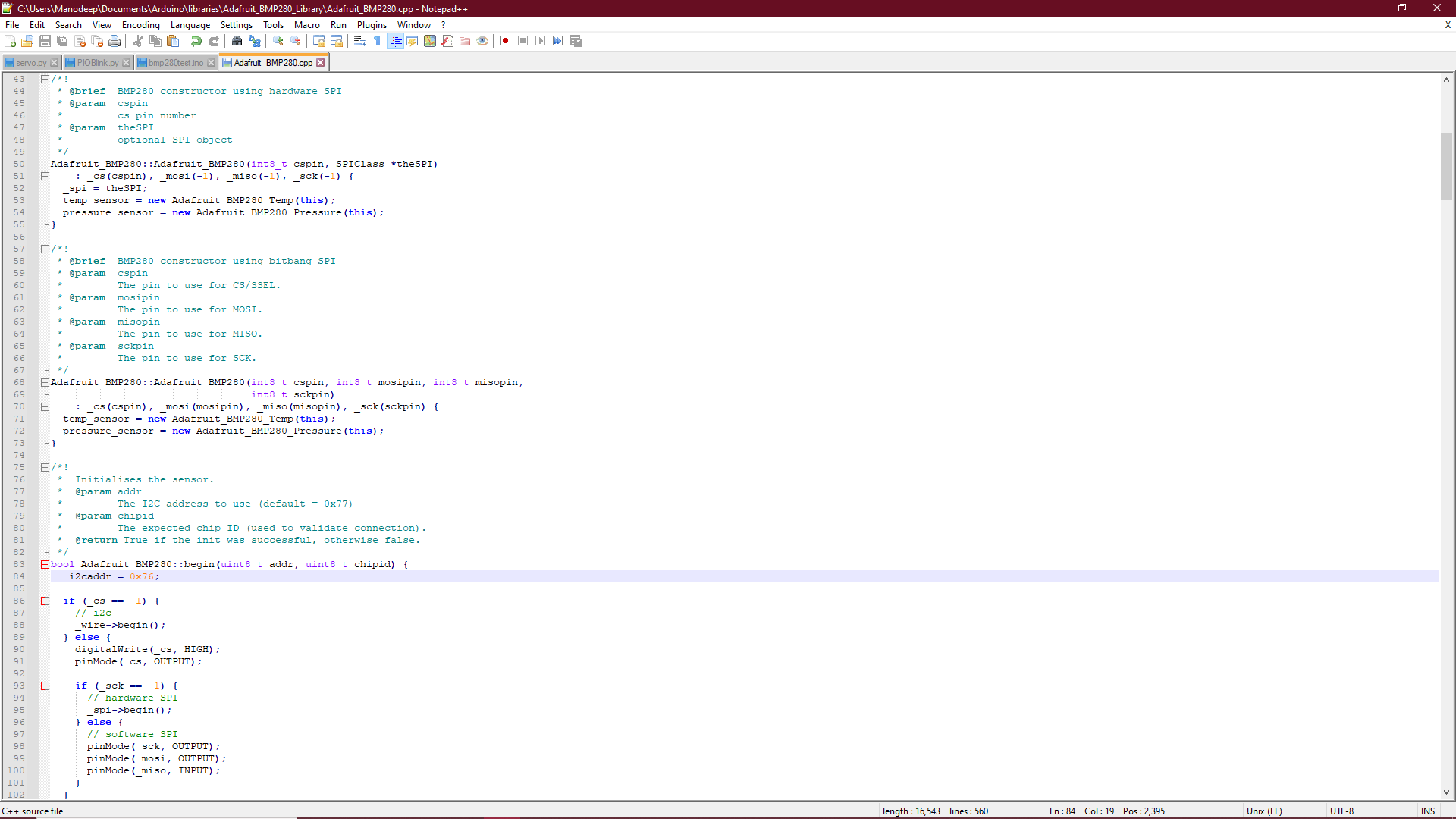Image resolution: width=1456 pixels, height=819 pixels.
Task: Print the document via printer icon
Action: point(115,41)
